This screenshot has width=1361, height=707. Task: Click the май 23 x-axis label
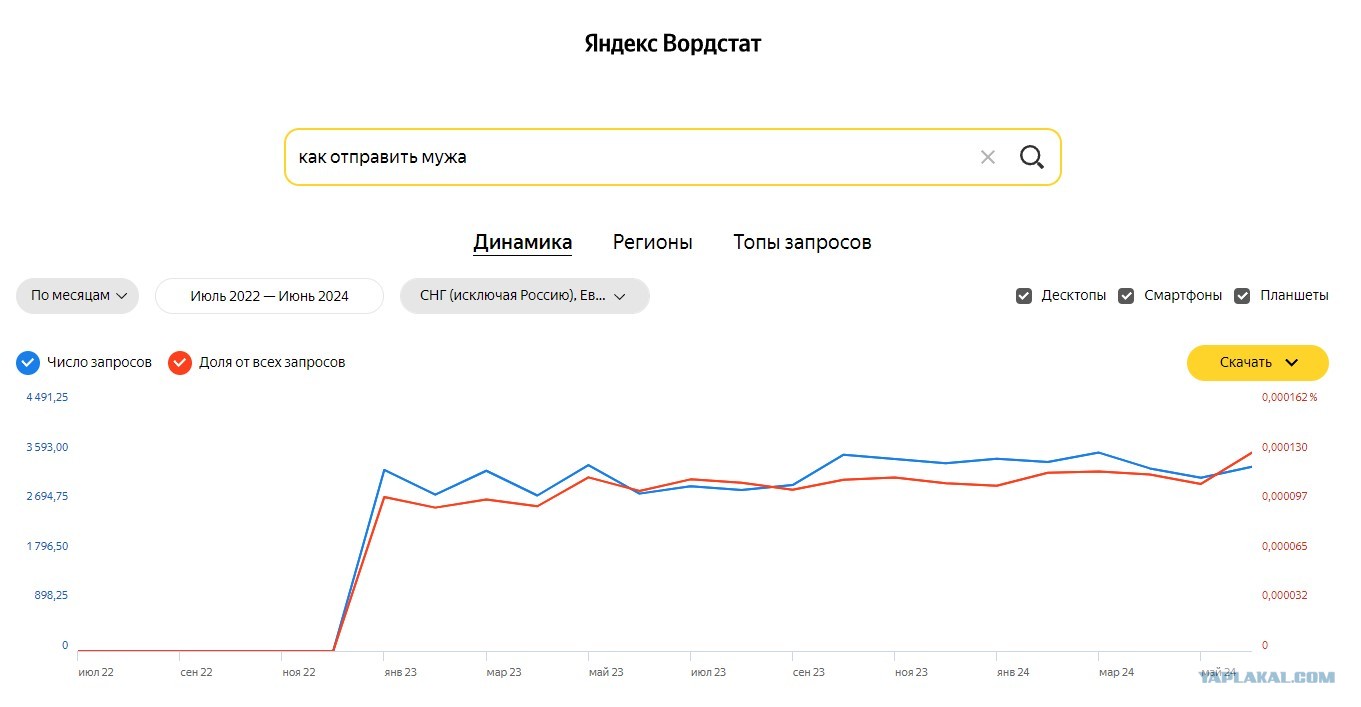click(x=606, y=672)
